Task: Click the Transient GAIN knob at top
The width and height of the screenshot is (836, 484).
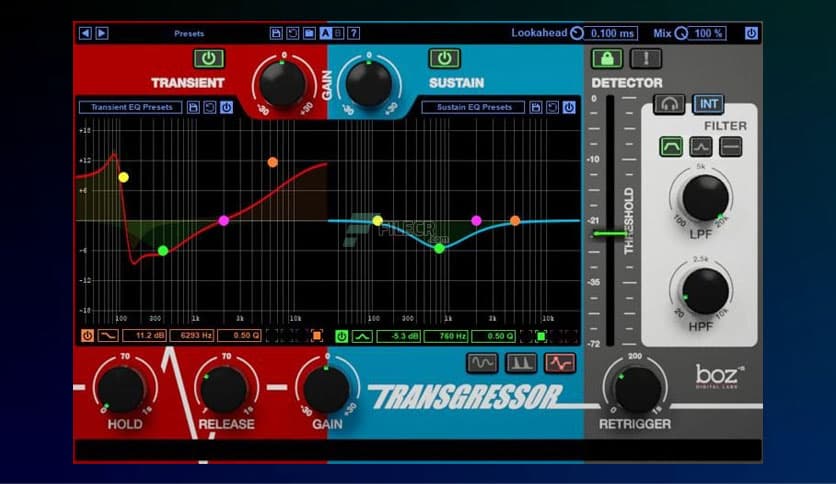Action: (282, 84)
